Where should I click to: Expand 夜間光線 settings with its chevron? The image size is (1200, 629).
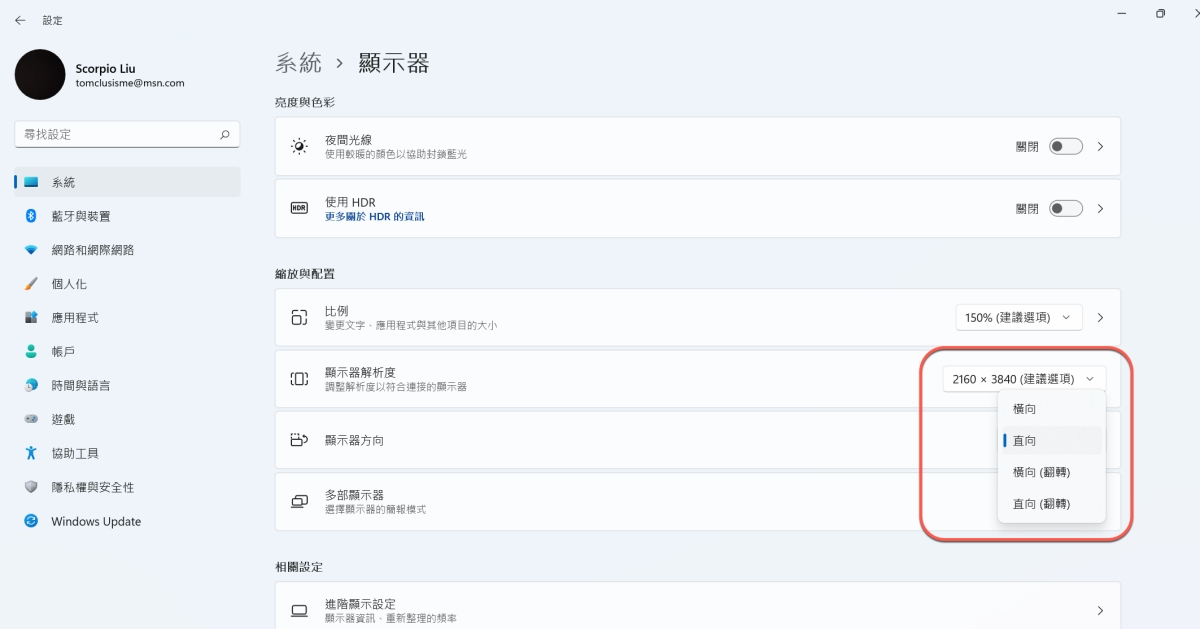[1101, 147]
